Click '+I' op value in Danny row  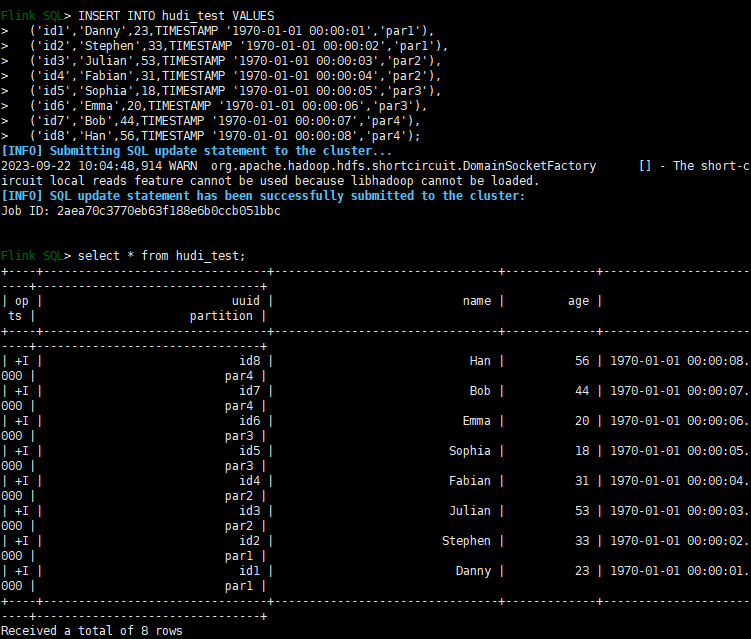22,571
